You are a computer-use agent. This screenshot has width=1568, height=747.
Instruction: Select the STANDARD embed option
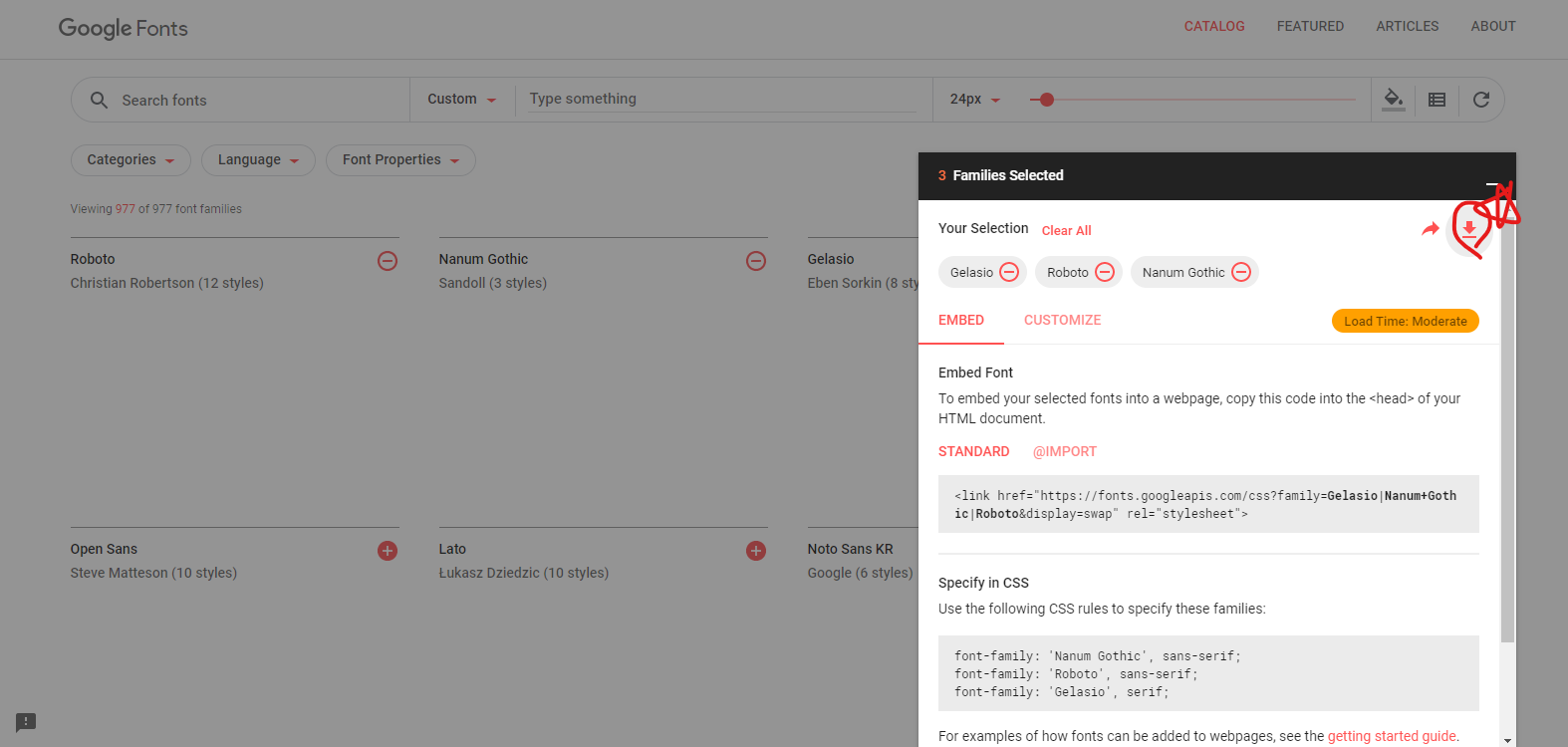973,451
